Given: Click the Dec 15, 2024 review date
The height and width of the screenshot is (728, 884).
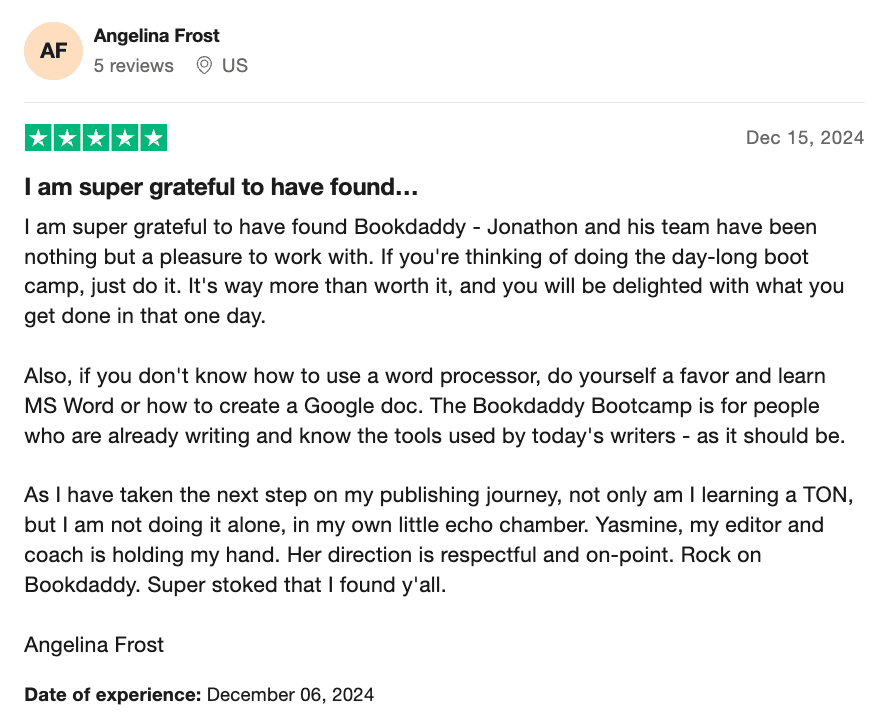Looking at the screenshot, I should pyautogui.click(x=804, y=138).
